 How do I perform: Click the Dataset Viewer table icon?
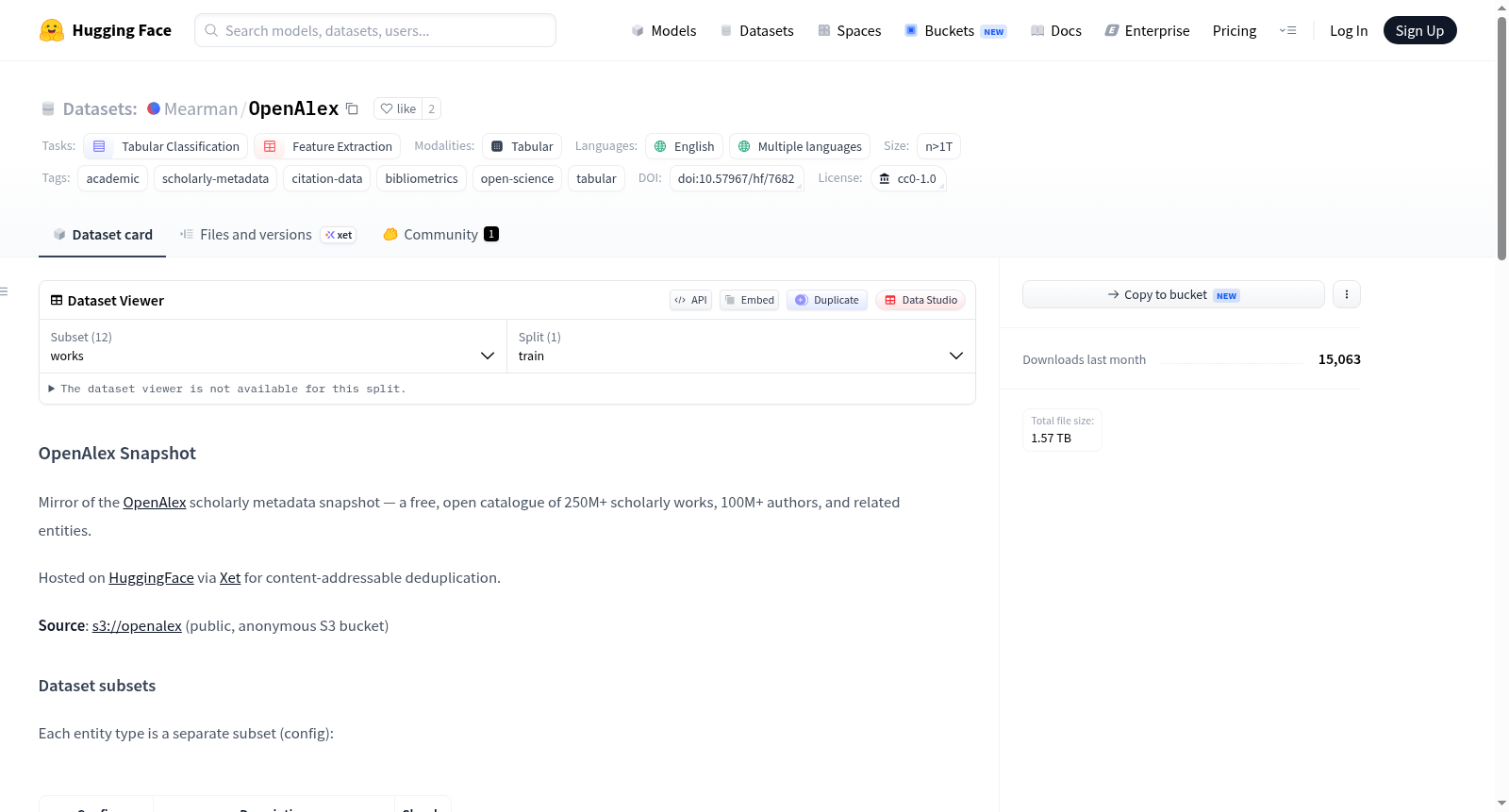coord(57,300)
